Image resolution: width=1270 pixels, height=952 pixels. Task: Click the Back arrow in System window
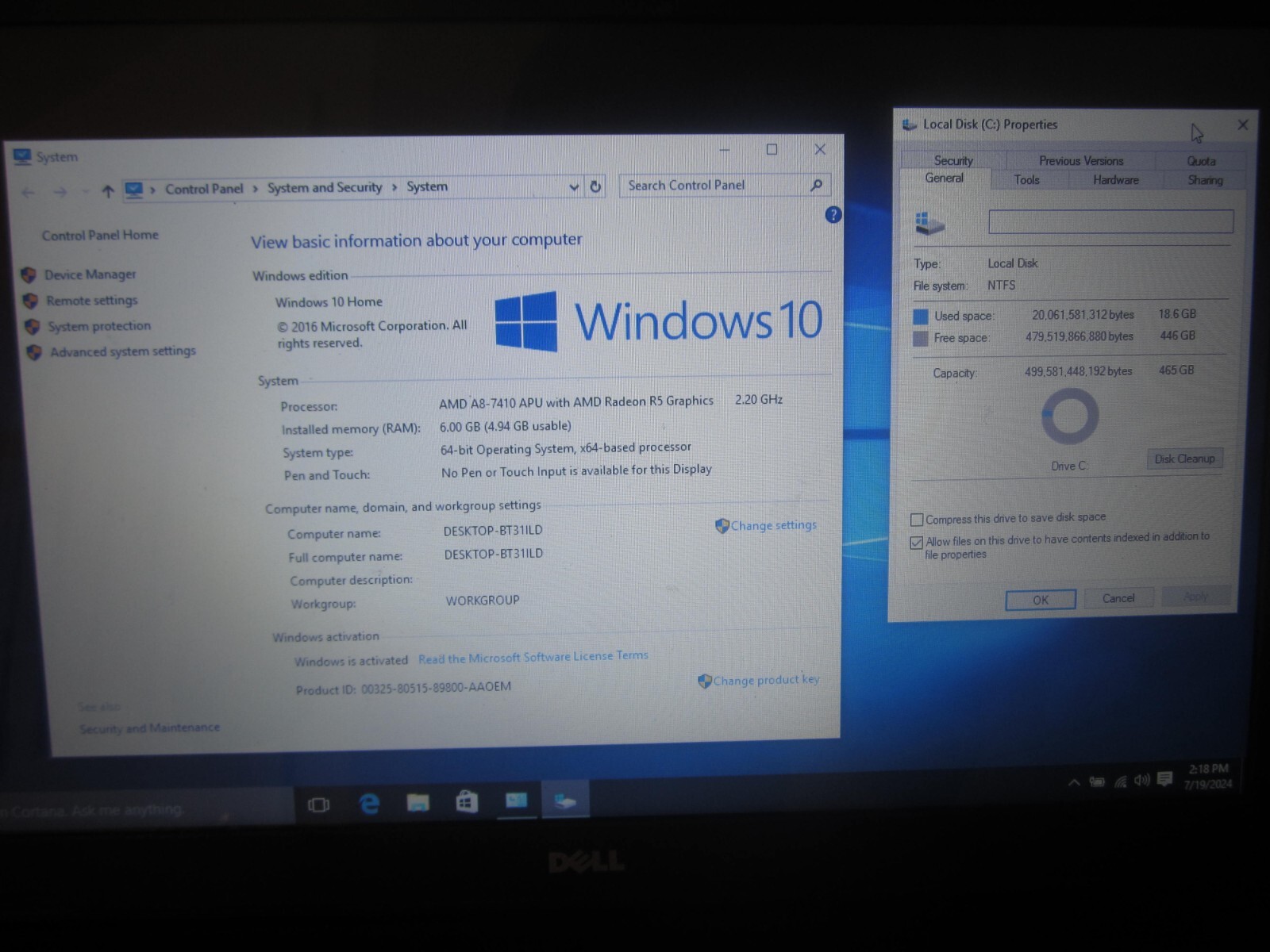(28, 192)
